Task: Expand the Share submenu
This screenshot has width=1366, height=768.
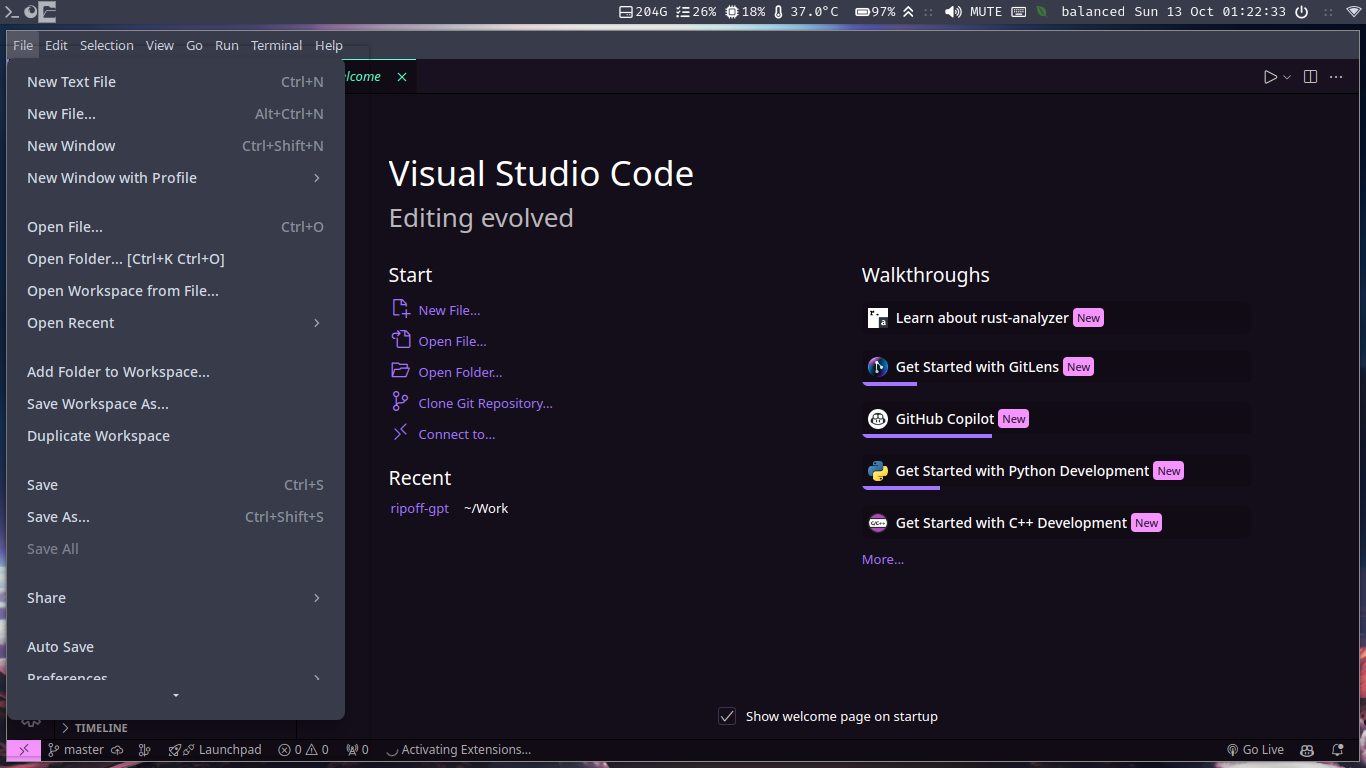Action: tap(176, 598)
